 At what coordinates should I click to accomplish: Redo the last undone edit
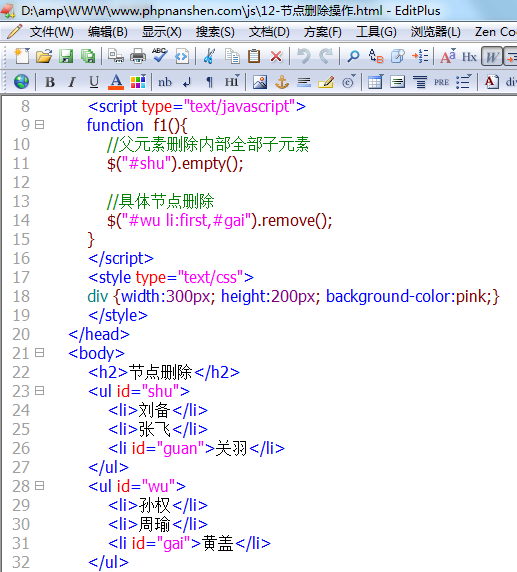click(x=326, y=57)
